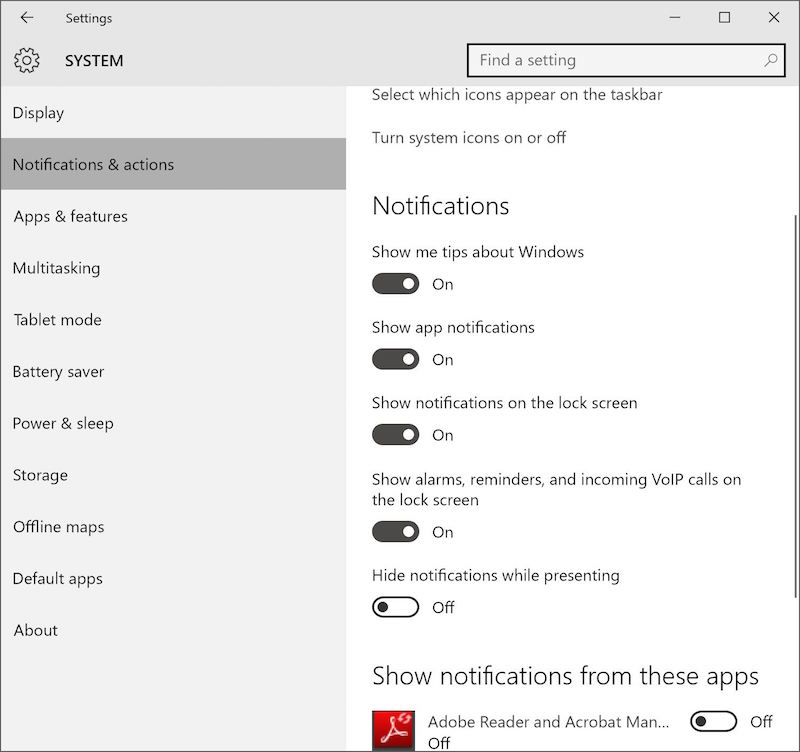800x752 pixels.
Task: Minimize the Settings window
Action: coord(674,18)
